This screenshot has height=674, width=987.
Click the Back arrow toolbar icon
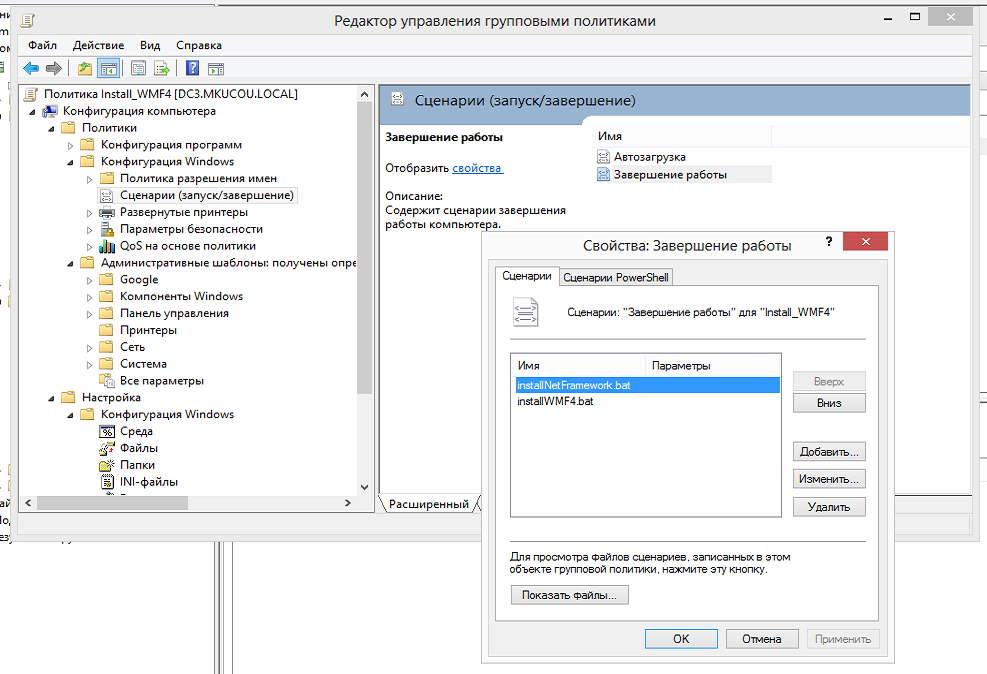tap(31, 69)
